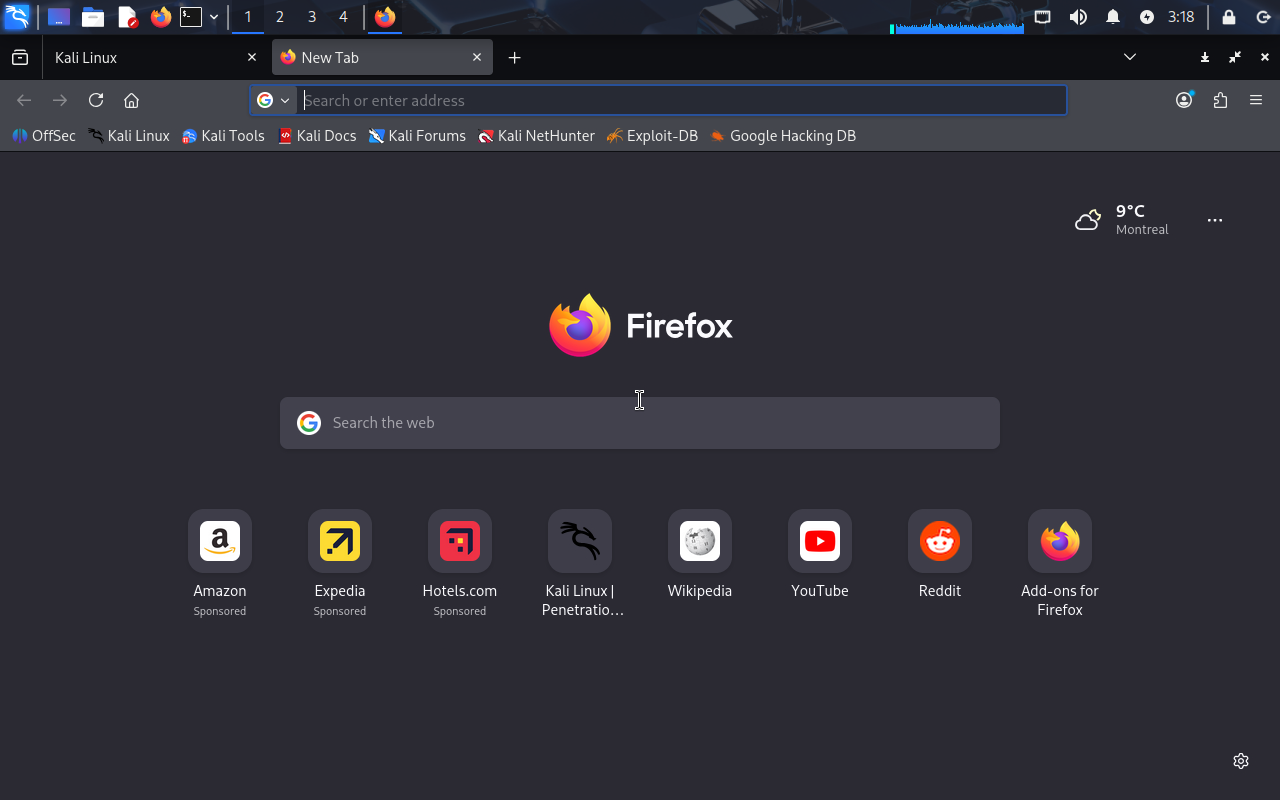Open the Reddit shortcut tile
This screenshot has height=800, width=1280.
pos(940,542)
